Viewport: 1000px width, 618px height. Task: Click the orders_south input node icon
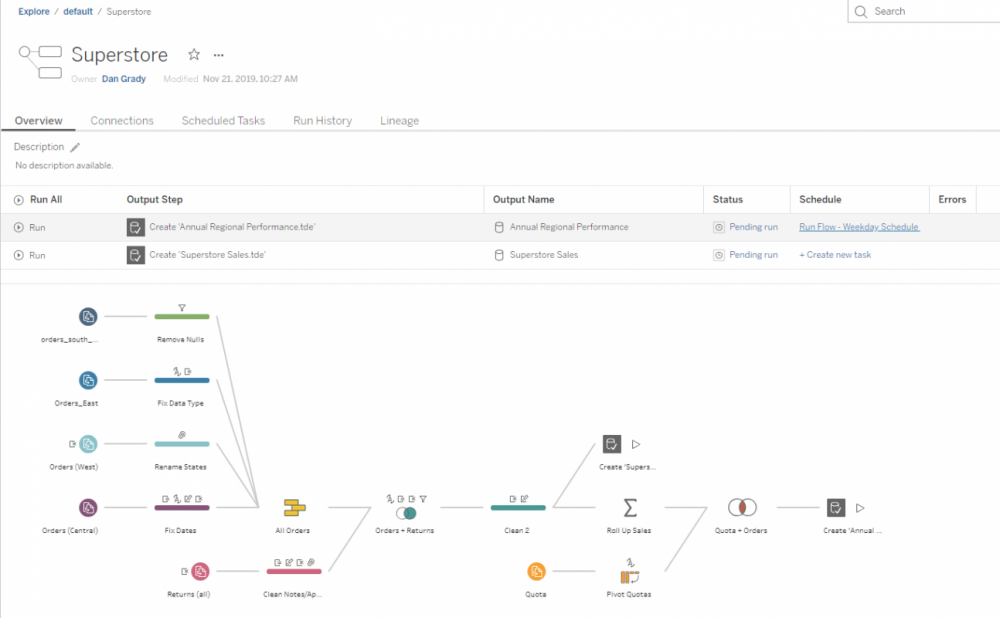coord(88,316)
